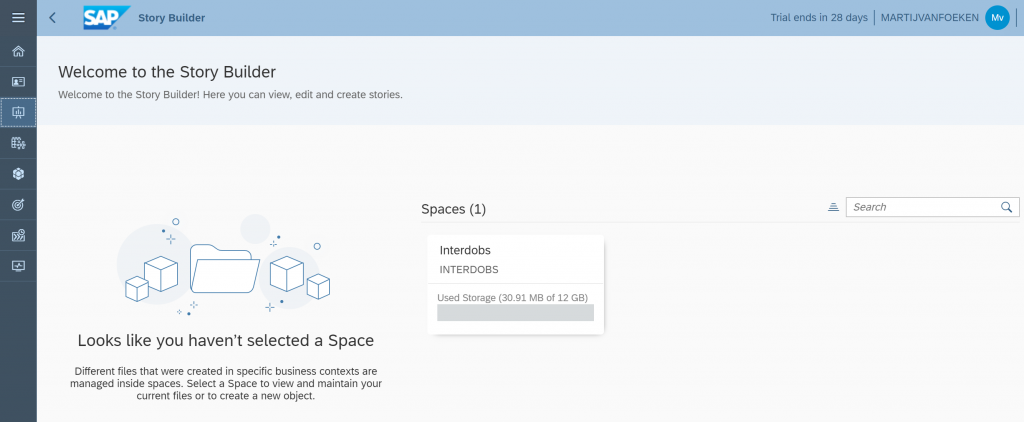This screenshot has height=422, width=1024.
Task: Click the Story Builder header title
Action: 172,18
